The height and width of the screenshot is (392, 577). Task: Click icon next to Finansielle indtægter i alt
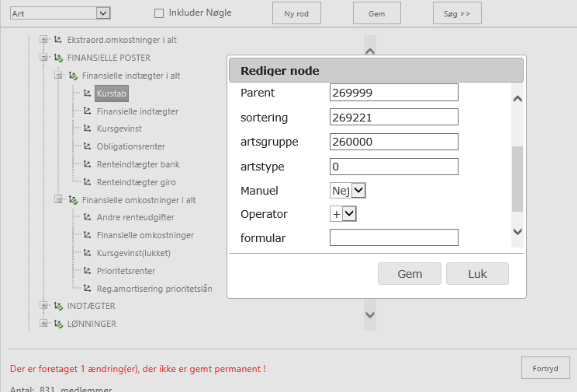coord(73,76)
